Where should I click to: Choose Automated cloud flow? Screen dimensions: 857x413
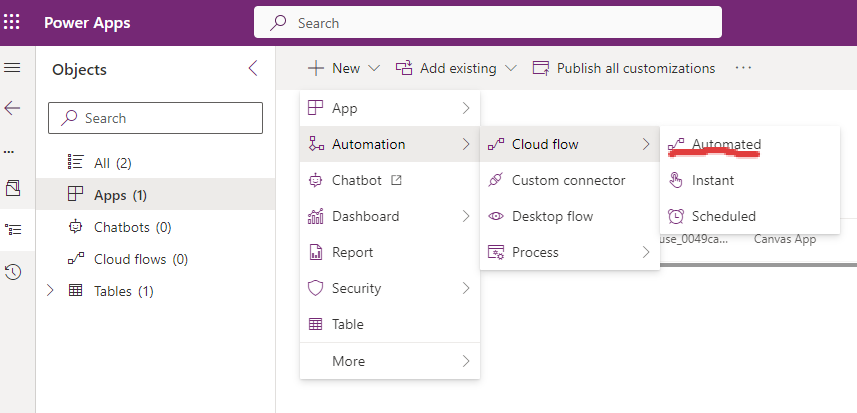point(749,144)
